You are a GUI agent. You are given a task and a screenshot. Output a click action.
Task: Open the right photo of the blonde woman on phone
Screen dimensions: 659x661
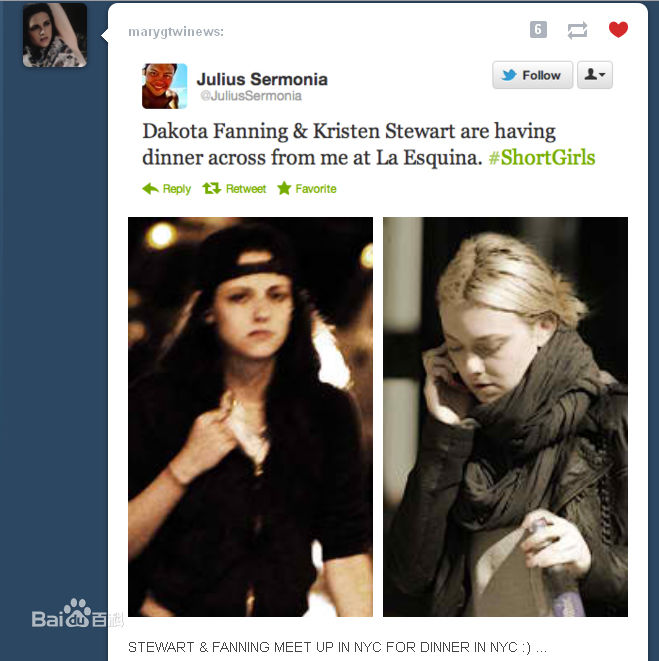tap(505, 416)
